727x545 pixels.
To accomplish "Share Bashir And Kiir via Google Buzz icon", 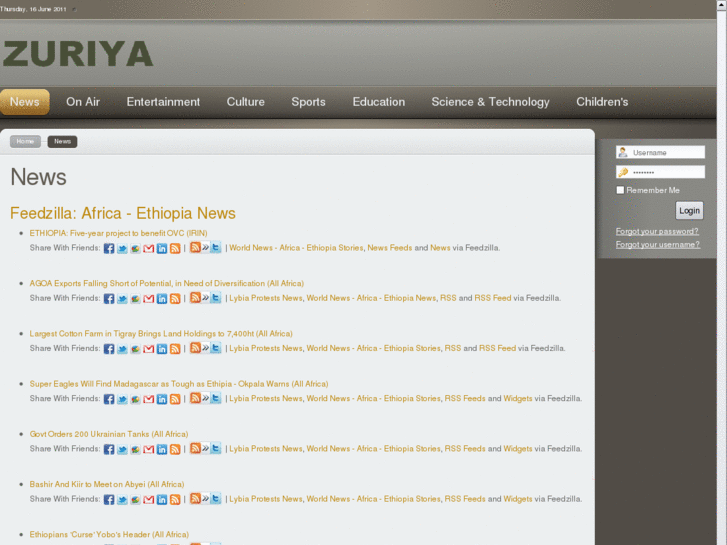I will pyautogui.click(x=135, y=499).
